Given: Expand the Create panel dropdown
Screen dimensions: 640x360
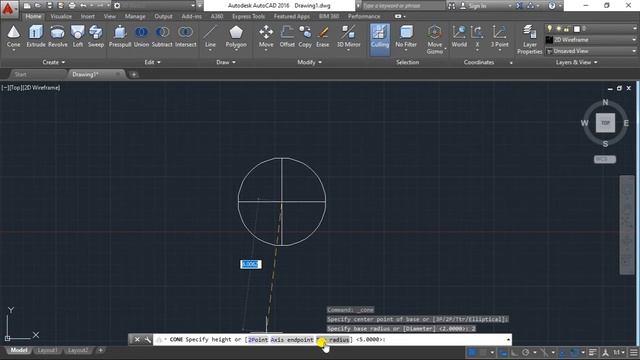Looking at the screenshot, I should 53,62.
